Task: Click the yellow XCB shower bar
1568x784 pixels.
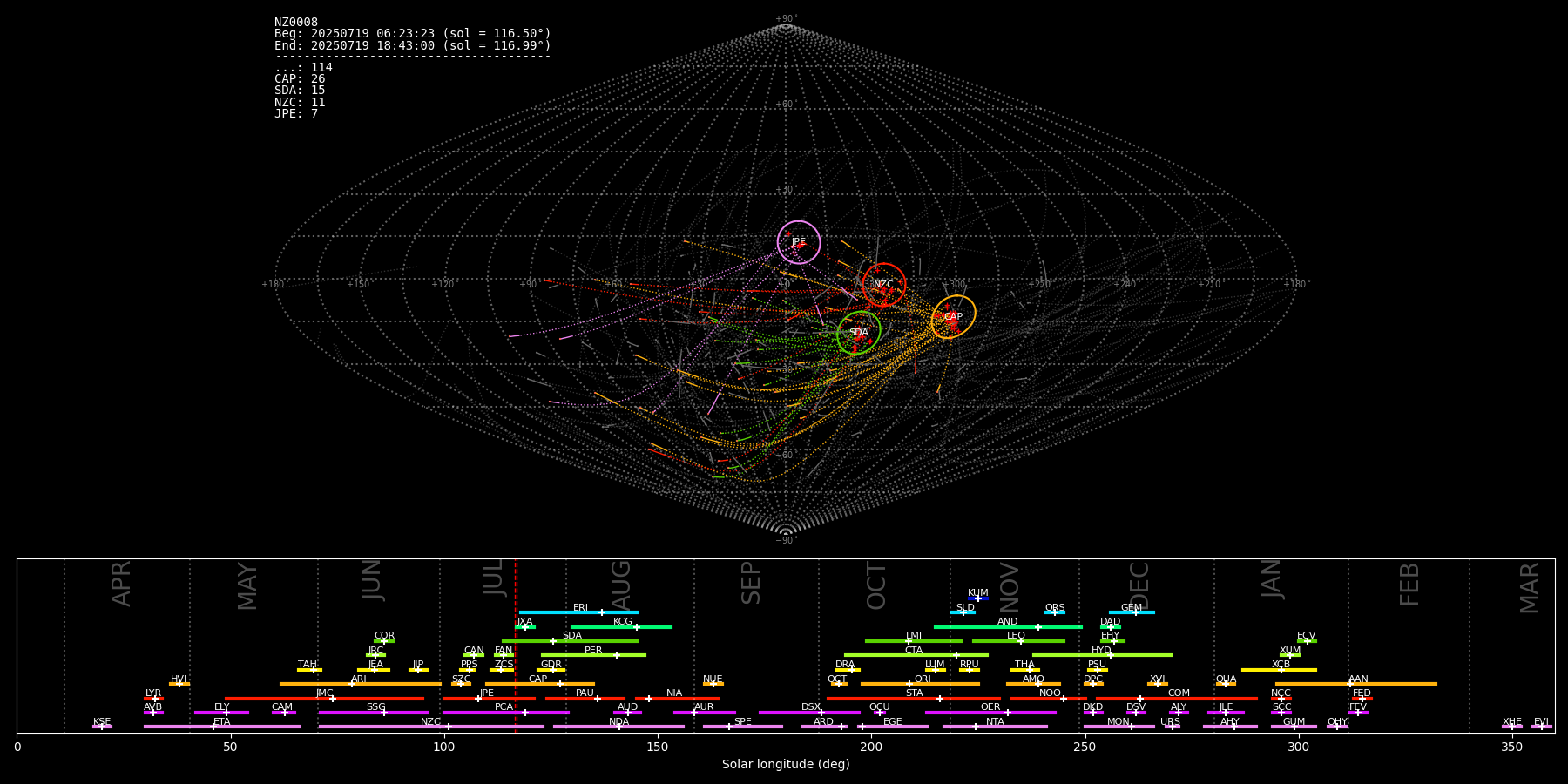Action: point(1279,669)
